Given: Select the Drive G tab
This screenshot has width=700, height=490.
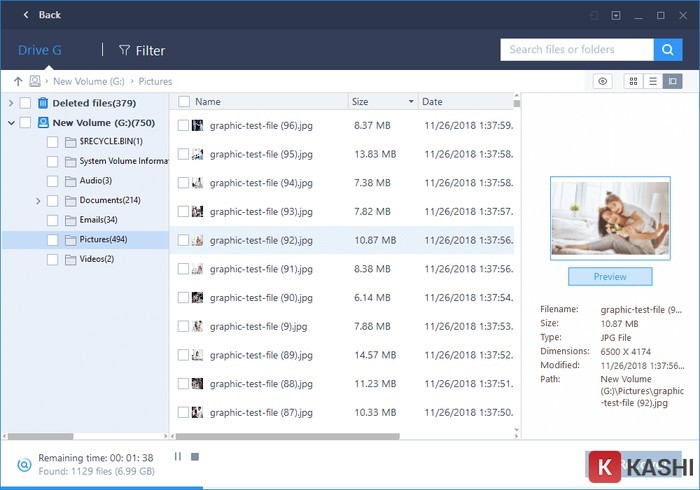Looking at the screenshot, I should [x=40, y=50].
